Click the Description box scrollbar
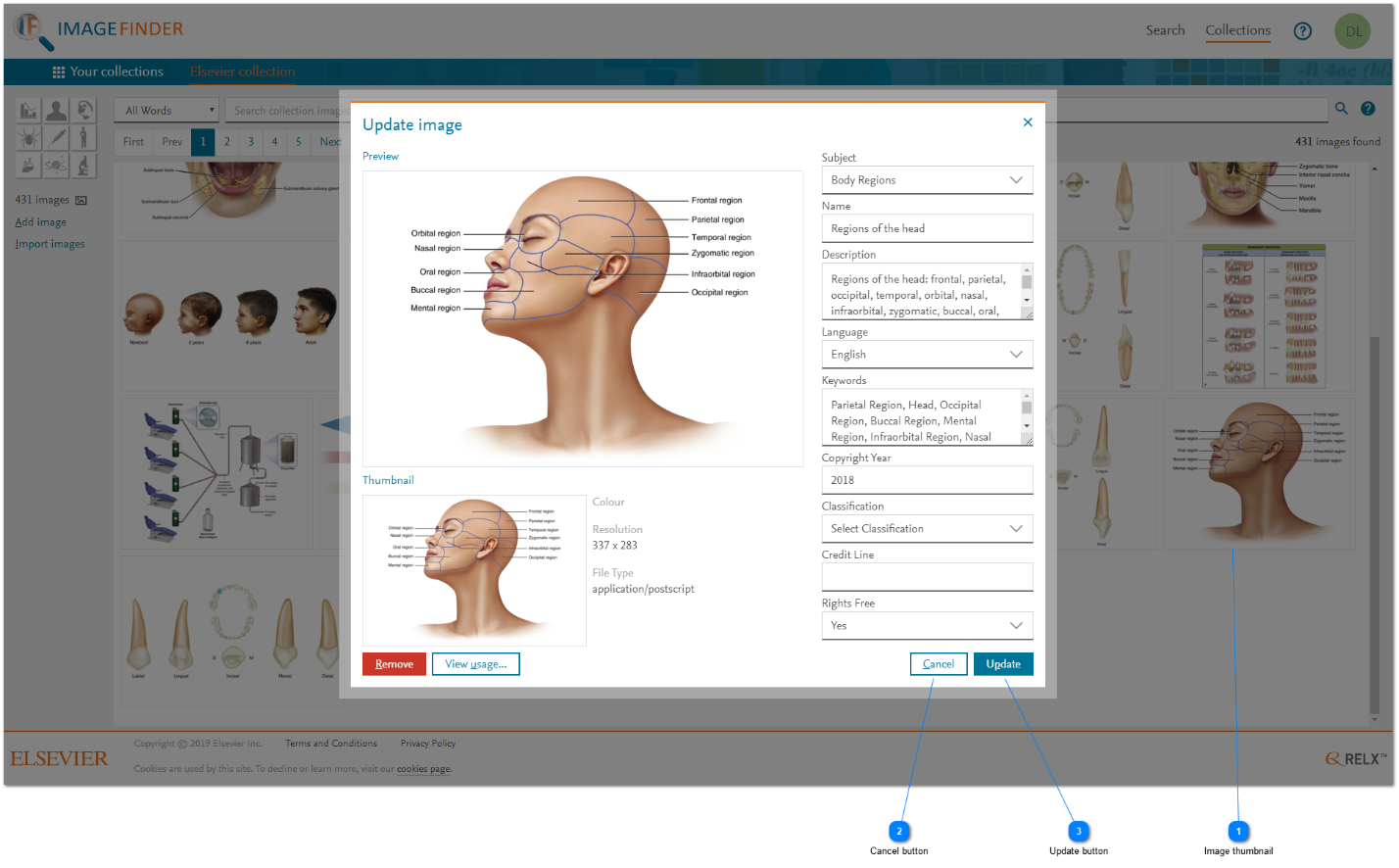The image size is (1399, 868). [1027, 284]
